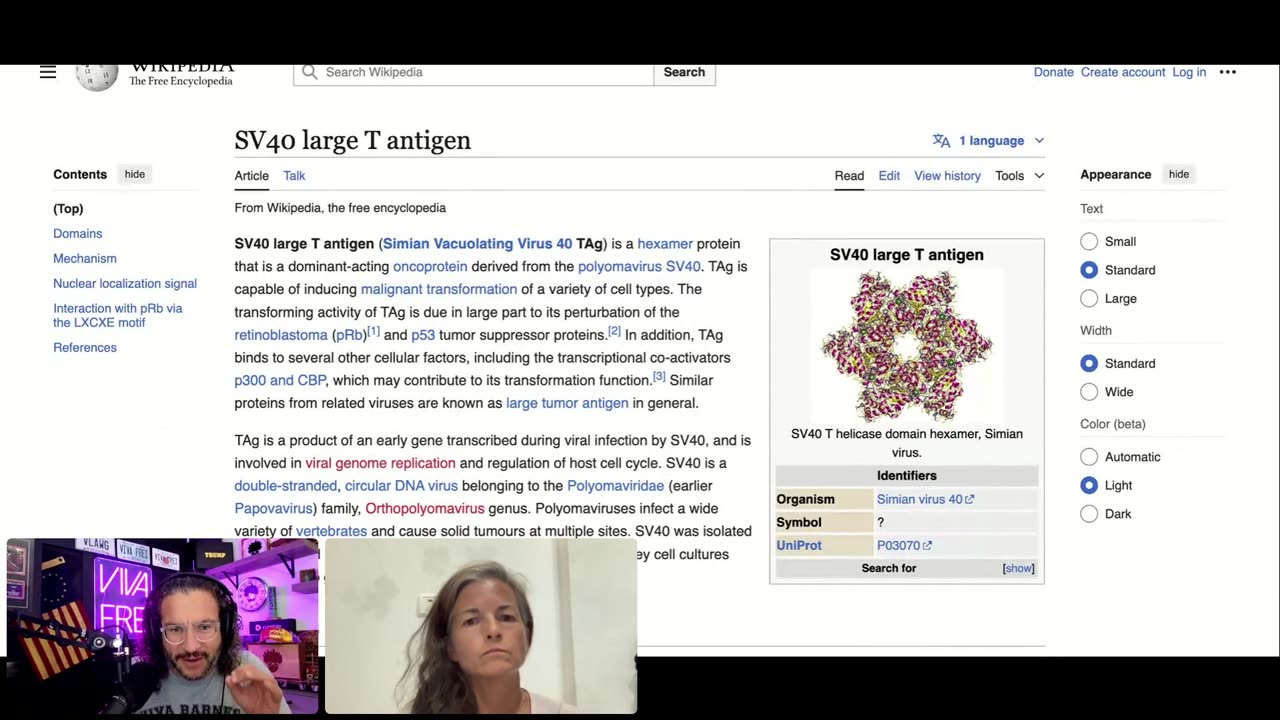The image size is (1280, 720).
Task: Hide the Contents sidebar
Action: [135, 174]
